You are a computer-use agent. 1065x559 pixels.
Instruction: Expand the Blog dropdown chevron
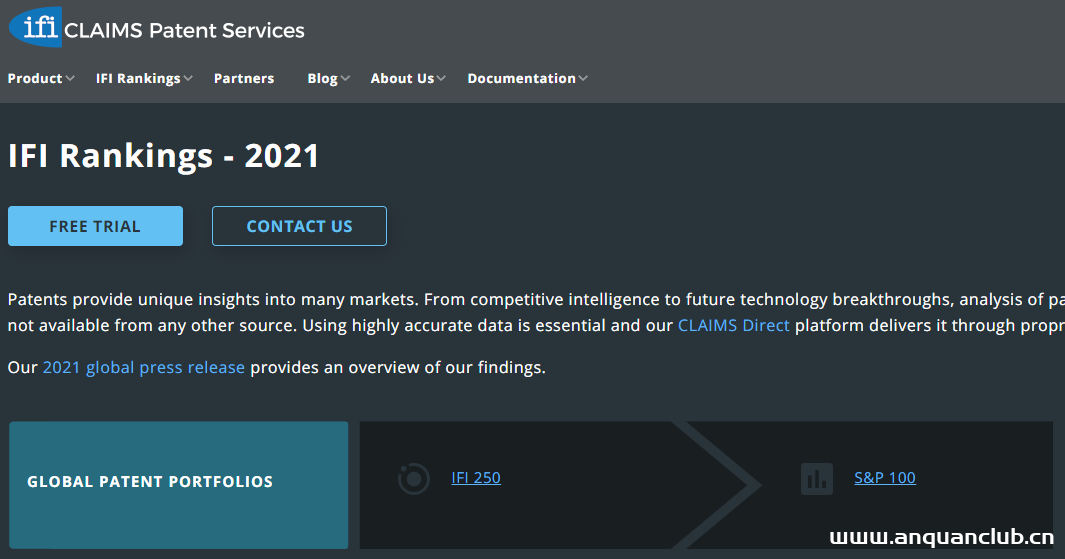coord(345,78)
